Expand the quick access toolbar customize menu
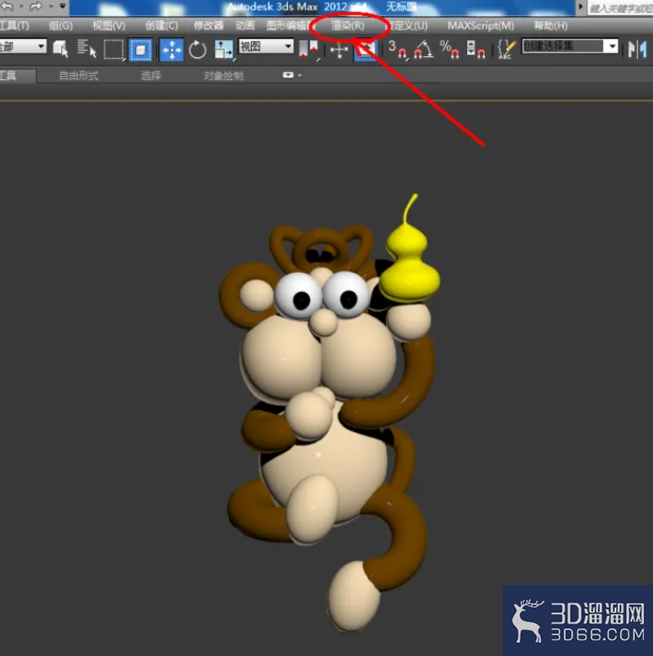This screenshot has width=653, height=656. (62, 6)
